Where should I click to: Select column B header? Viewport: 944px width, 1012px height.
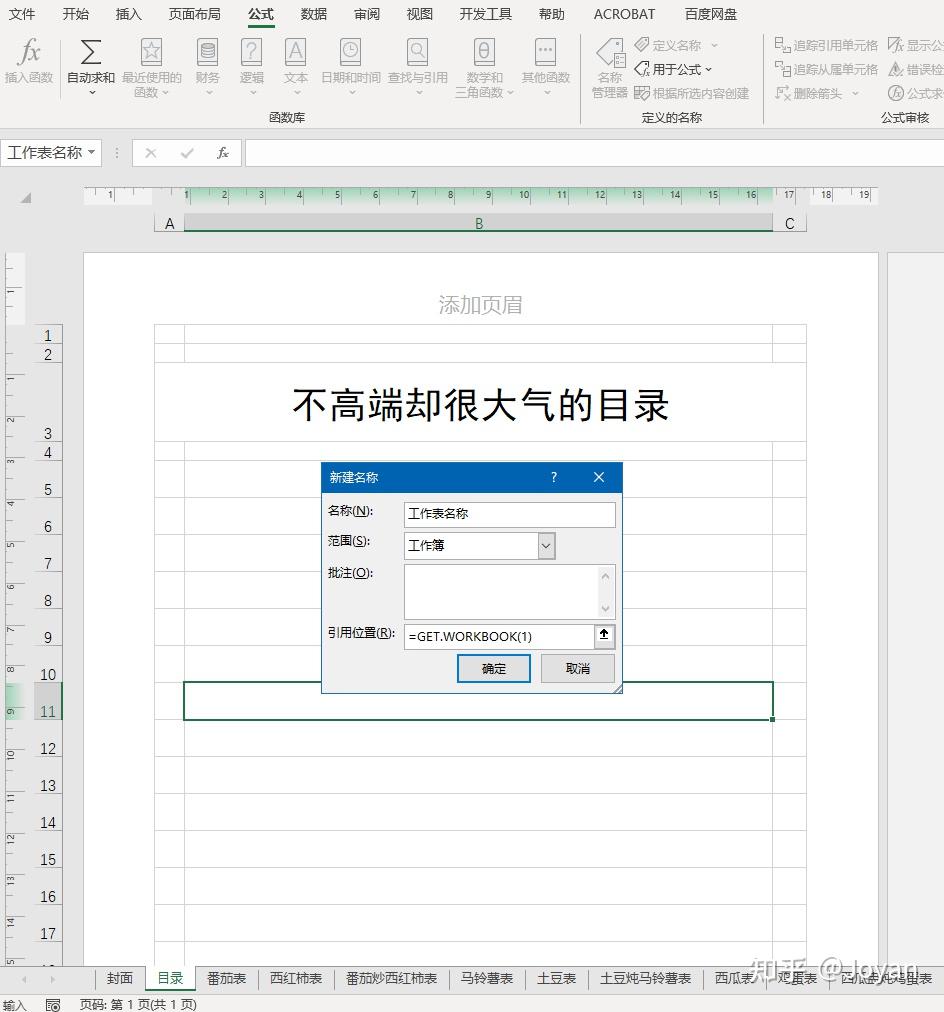click(x=478, y=223)
